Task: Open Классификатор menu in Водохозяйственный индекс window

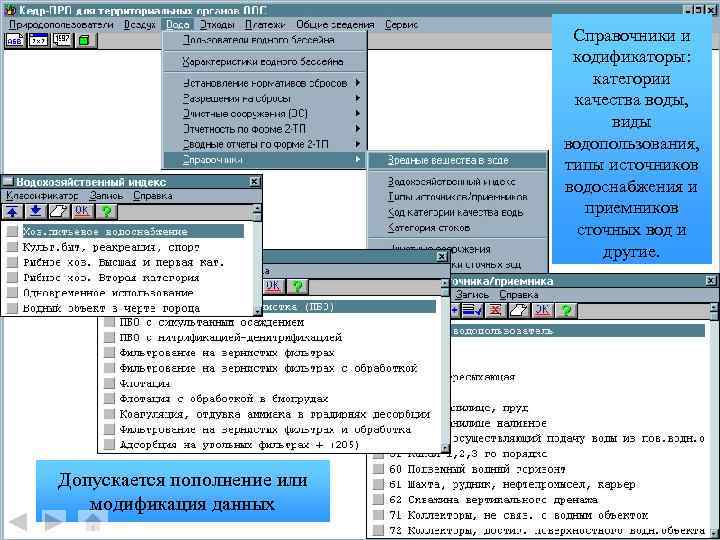Action: [x=42, y=196]
